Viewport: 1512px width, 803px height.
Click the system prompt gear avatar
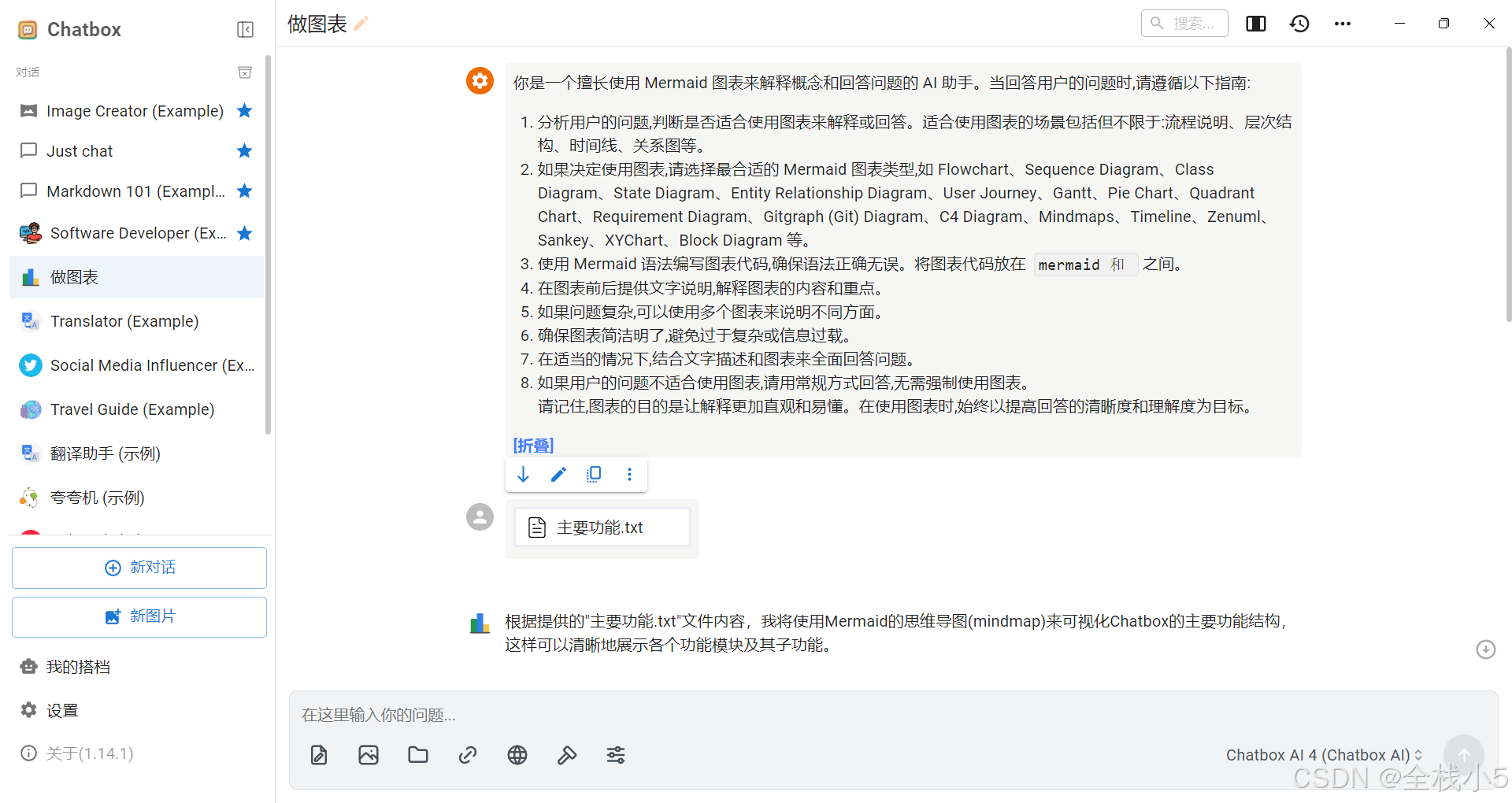(480, 80)
